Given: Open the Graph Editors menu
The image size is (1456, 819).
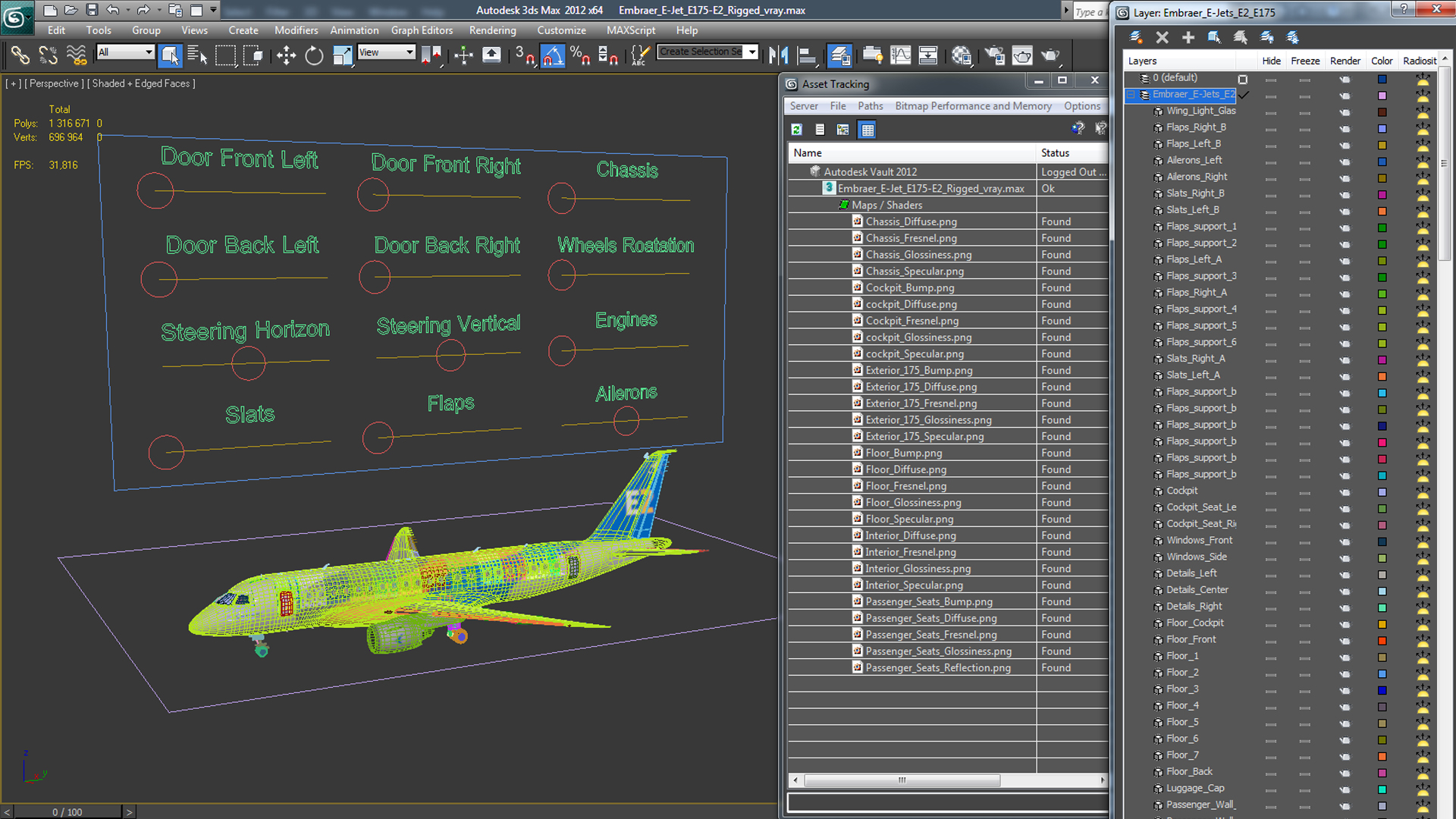Looking at the screenshot, I should click(x=422, y=30).
